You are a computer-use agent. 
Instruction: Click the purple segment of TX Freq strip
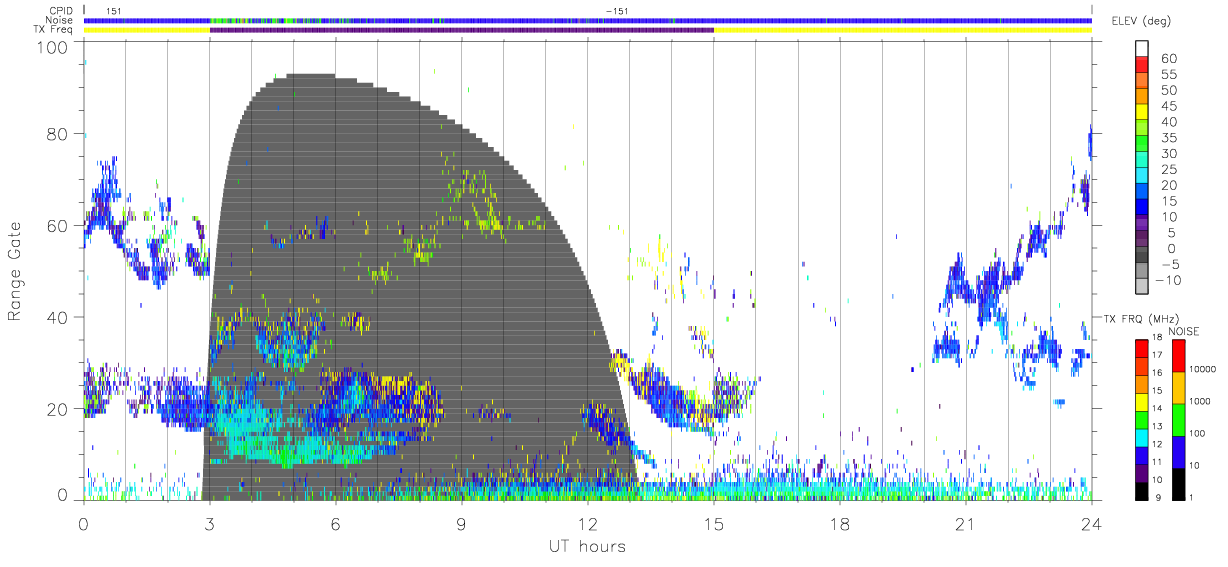pyautogui.click(x=462, y=30)
